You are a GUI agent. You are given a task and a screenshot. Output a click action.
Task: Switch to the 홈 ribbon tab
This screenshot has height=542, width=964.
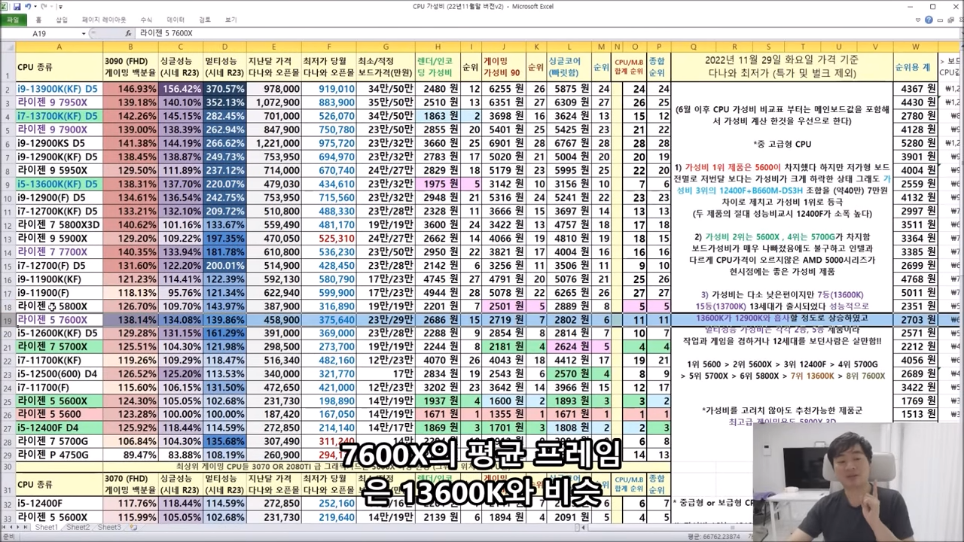tap(39, 20)
